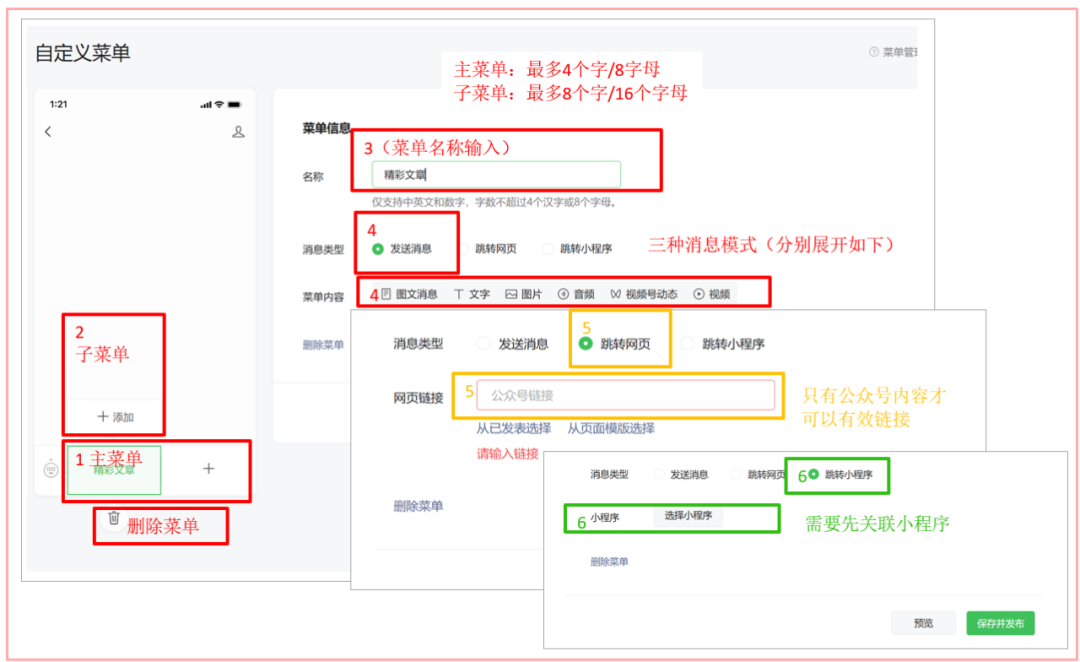The height and width of the screenshot is (662, 1080).
Task: Select the 图片 image content icon
Action: (522, 294)
